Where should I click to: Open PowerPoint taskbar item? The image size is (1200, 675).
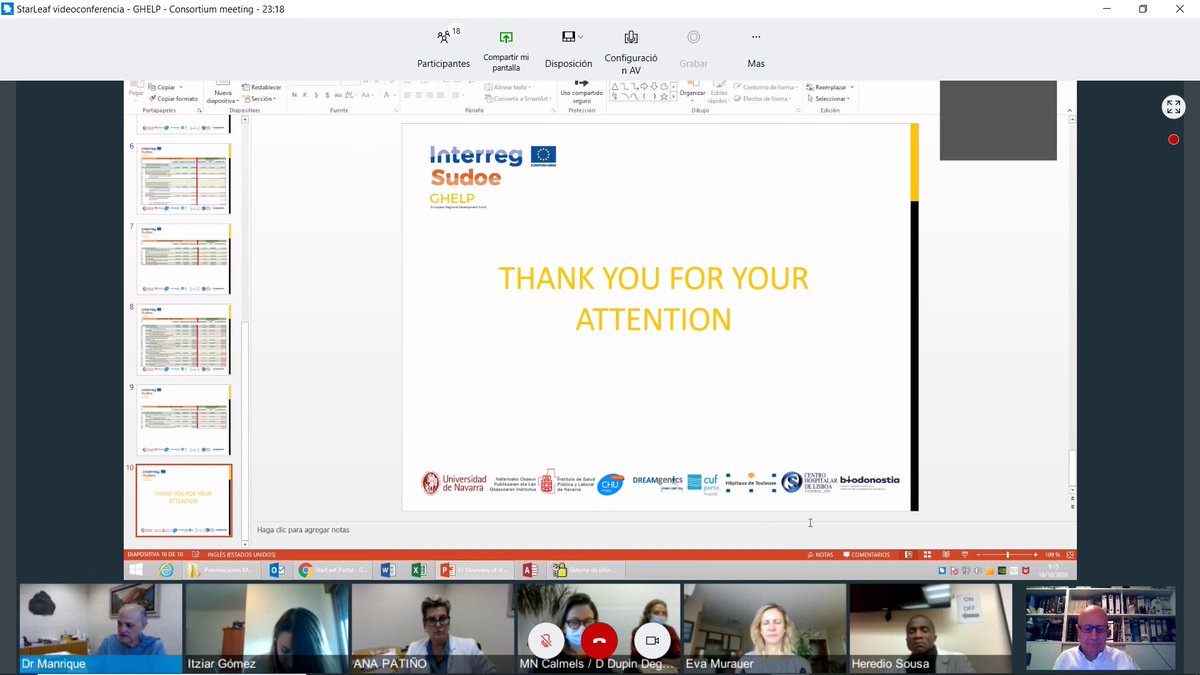click(x=476, y=570)
